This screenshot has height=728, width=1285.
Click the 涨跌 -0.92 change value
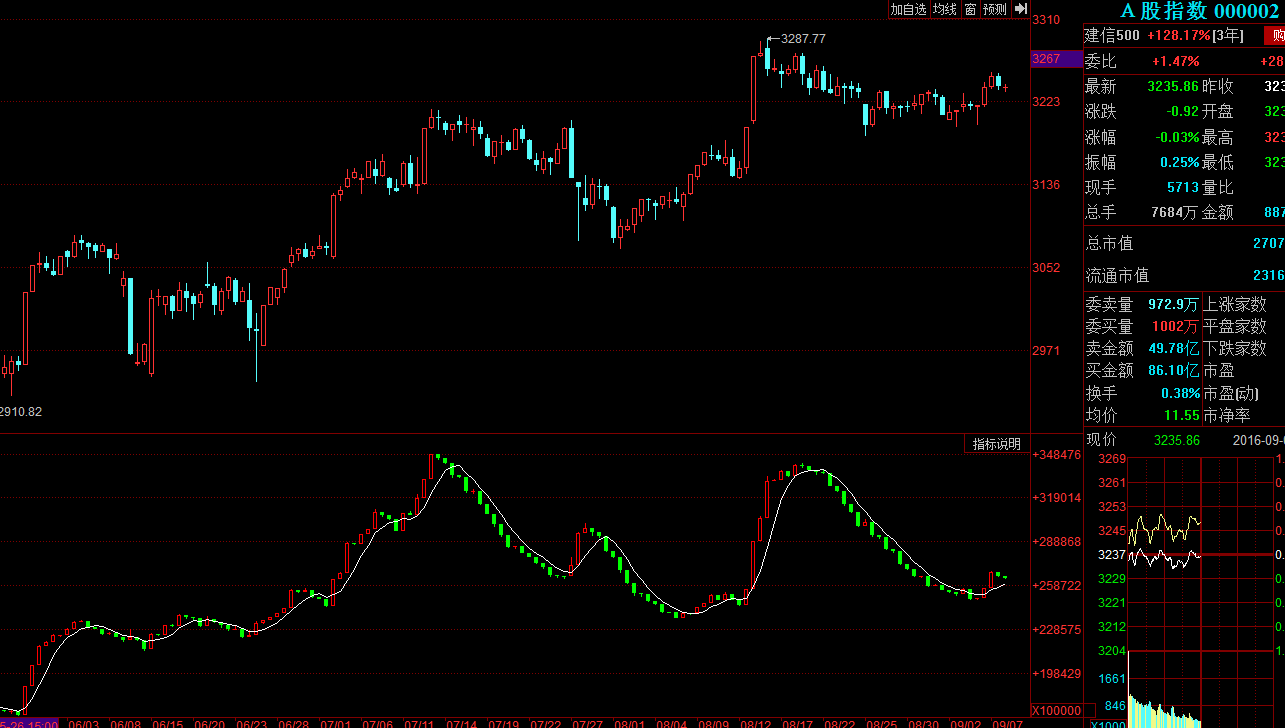pos(1182,112)
